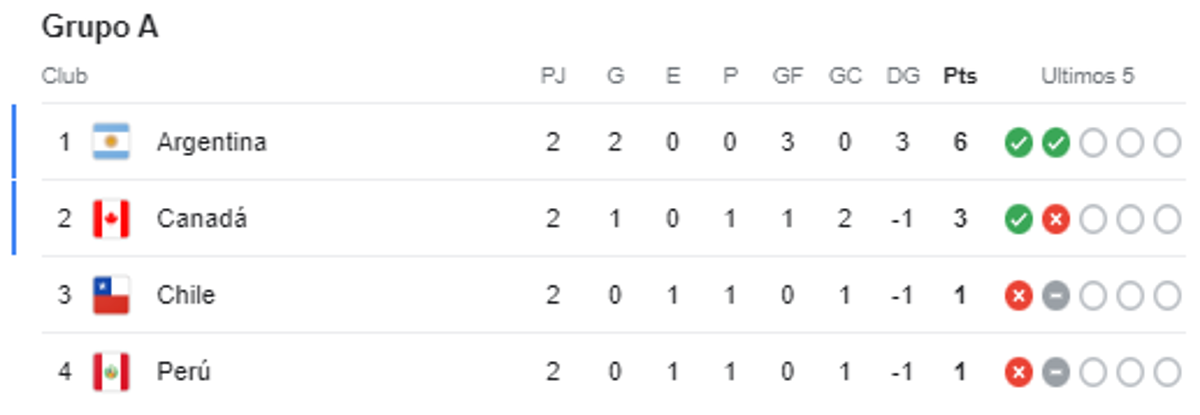The image size is (1200, 415).
Task: Click Perú's gray draw icon
Action: click(x=1055, y=373)
